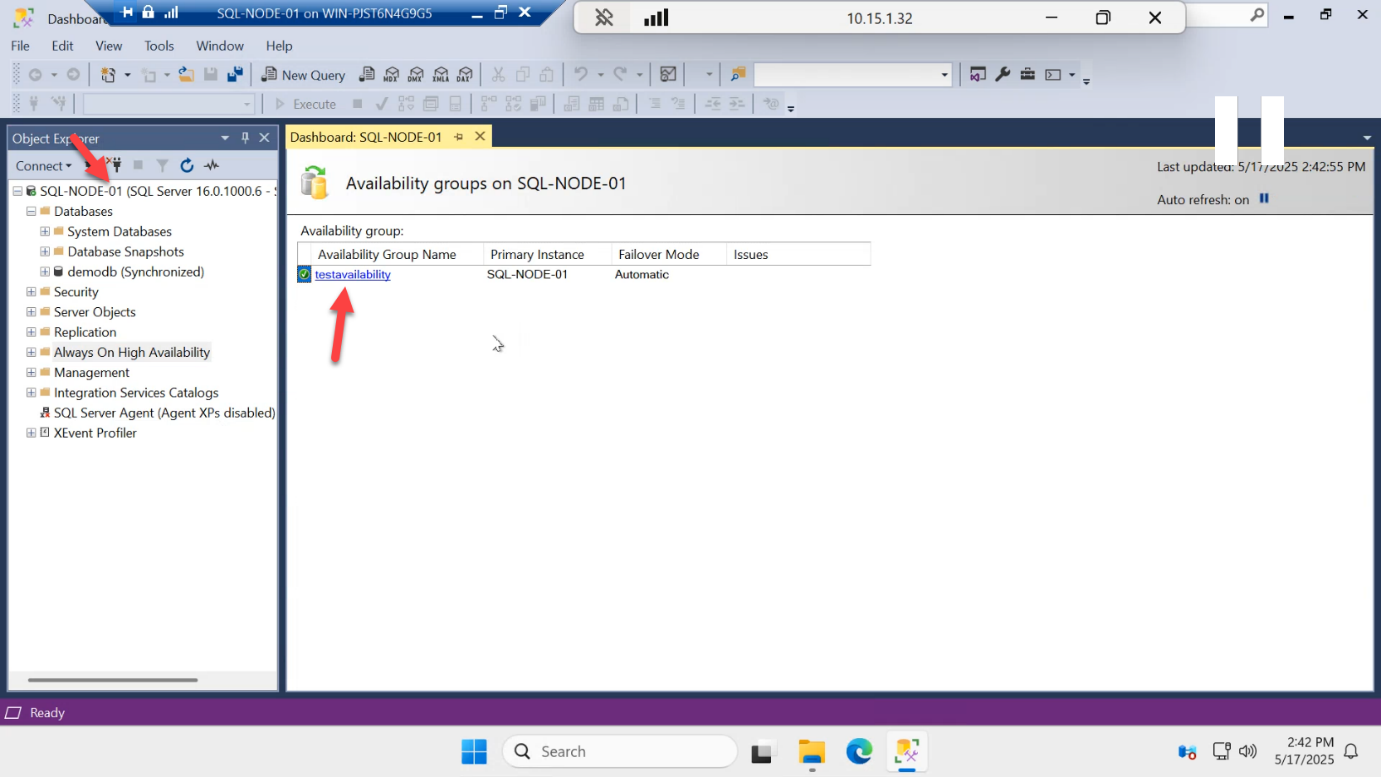Image resolution: width=1381 pixels, height=777 pixels.
Task: Open the find combo box dropdown
Action: (944, 75)
